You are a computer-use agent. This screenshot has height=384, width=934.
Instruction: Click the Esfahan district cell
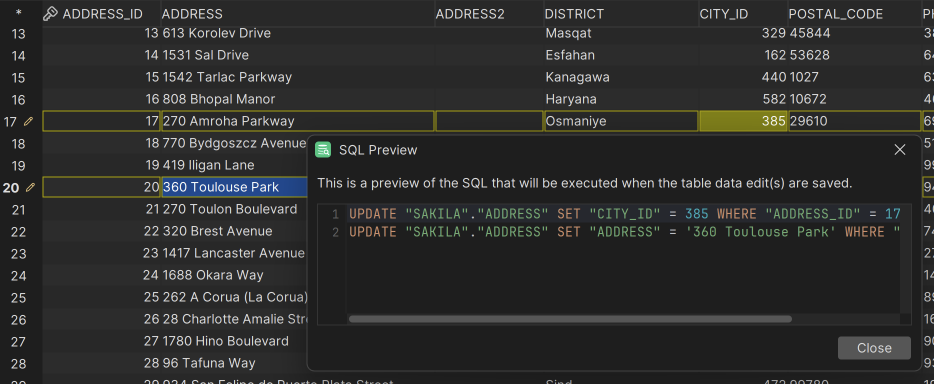click(621, 55)
